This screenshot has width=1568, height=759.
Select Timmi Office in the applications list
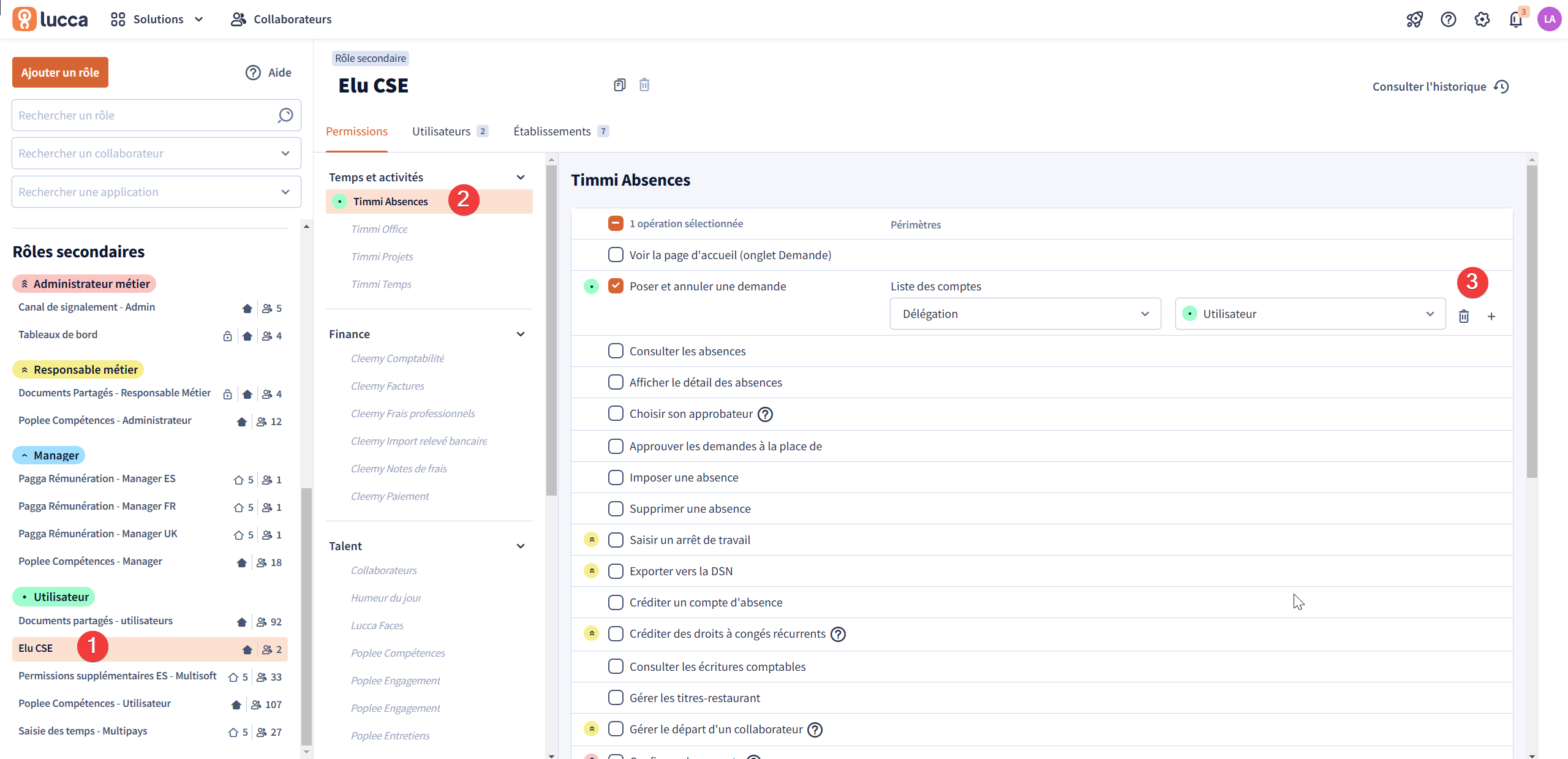[379, 229]
